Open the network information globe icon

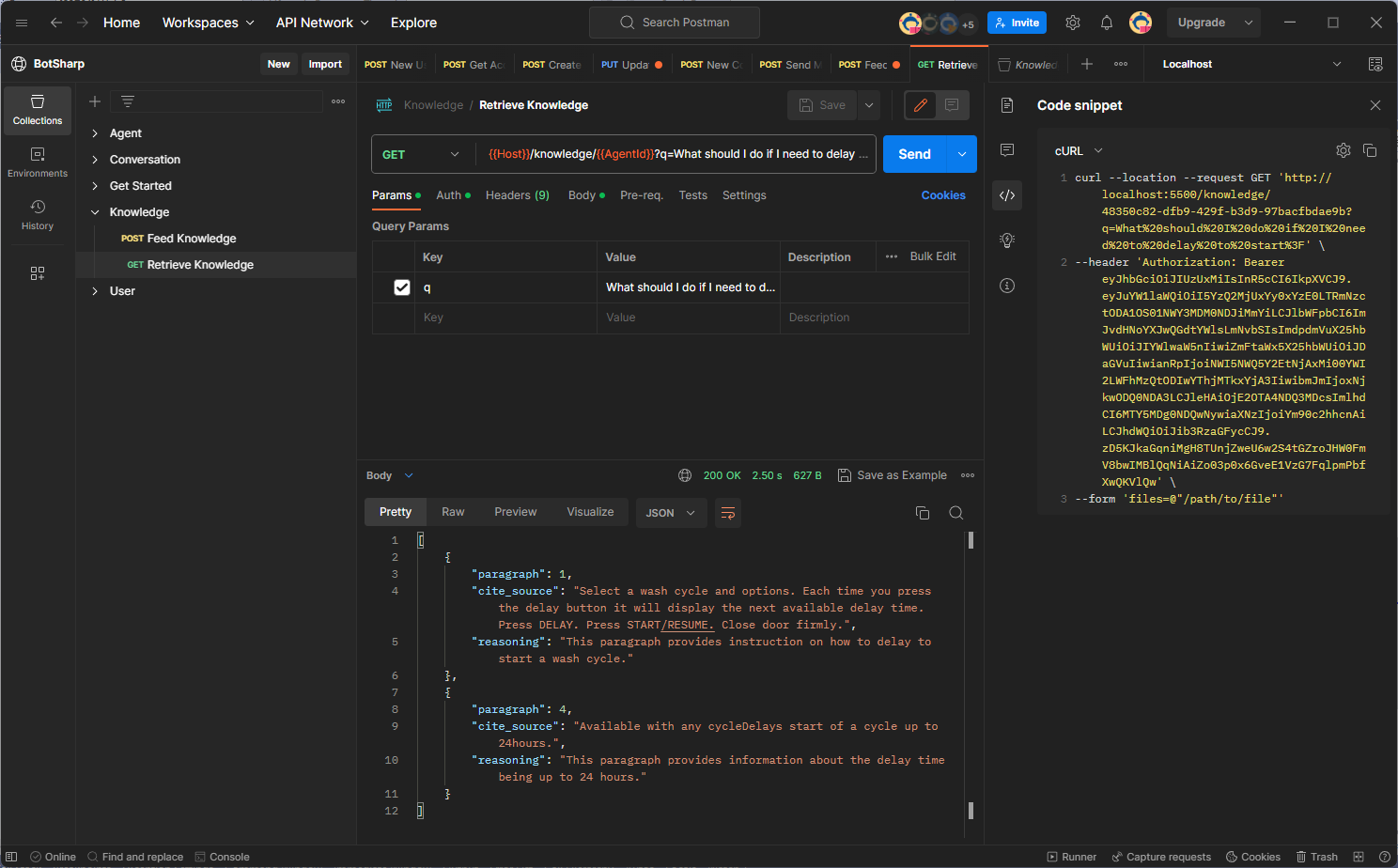[685, 475]
